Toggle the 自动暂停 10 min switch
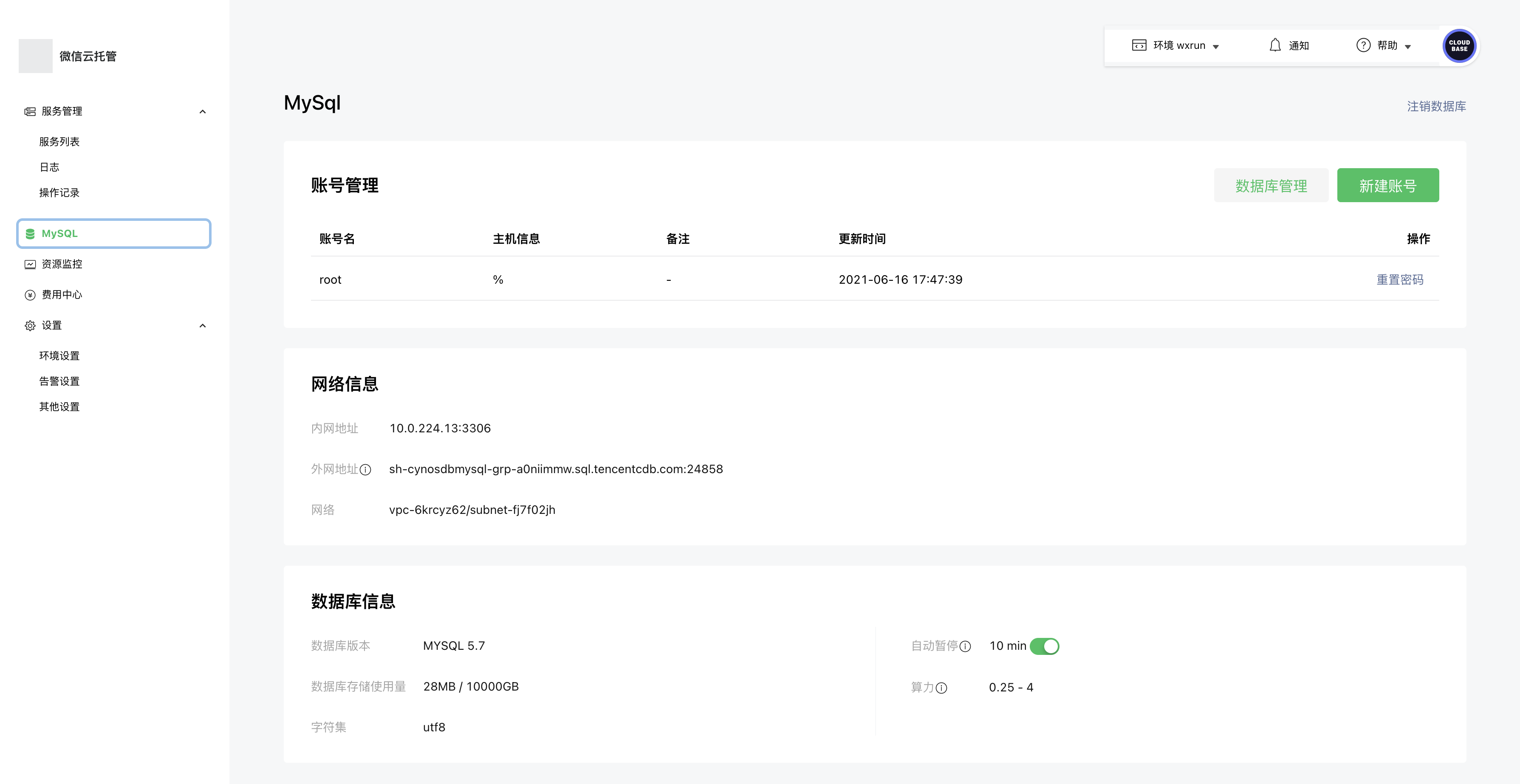The image size is (1520, 784). coord(1044,646)
